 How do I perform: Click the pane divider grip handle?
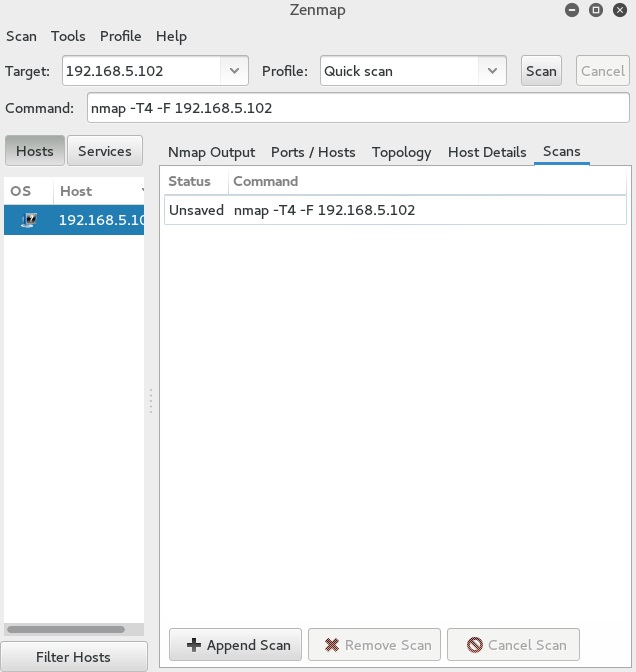pos(151,401)
